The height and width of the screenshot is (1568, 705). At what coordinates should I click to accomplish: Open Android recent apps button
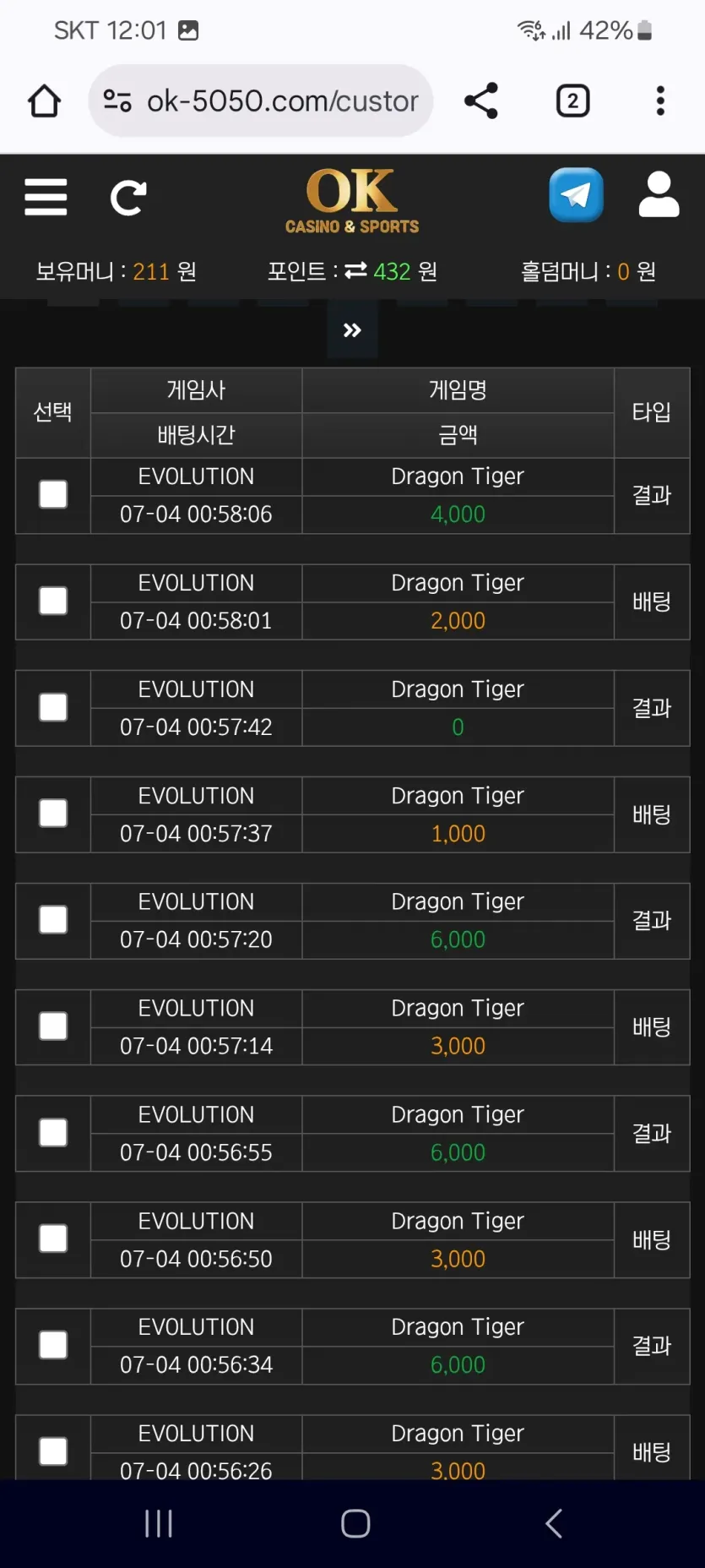(x=158, y=1523)
